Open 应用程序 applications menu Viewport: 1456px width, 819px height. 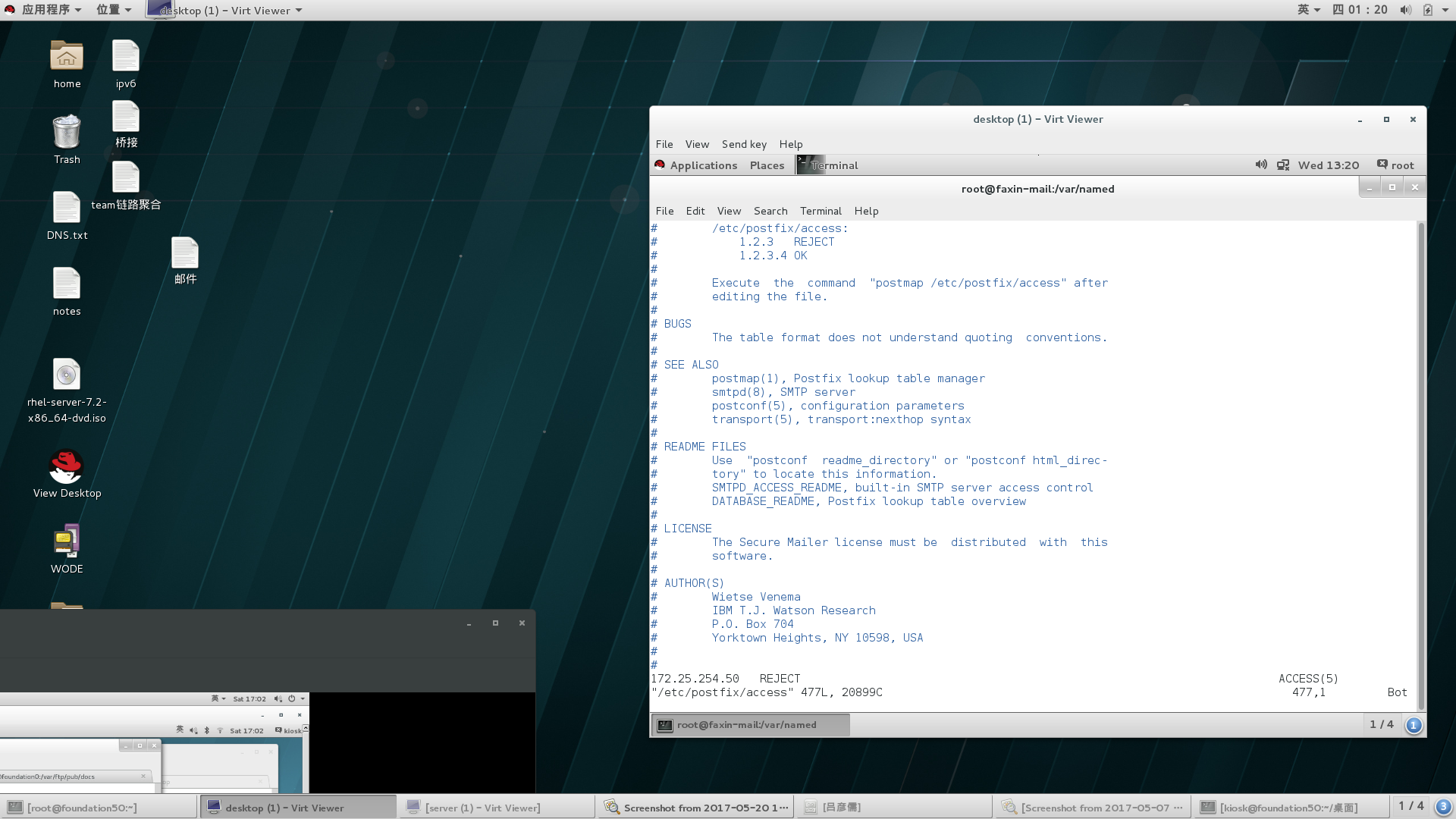coord(44,10)
